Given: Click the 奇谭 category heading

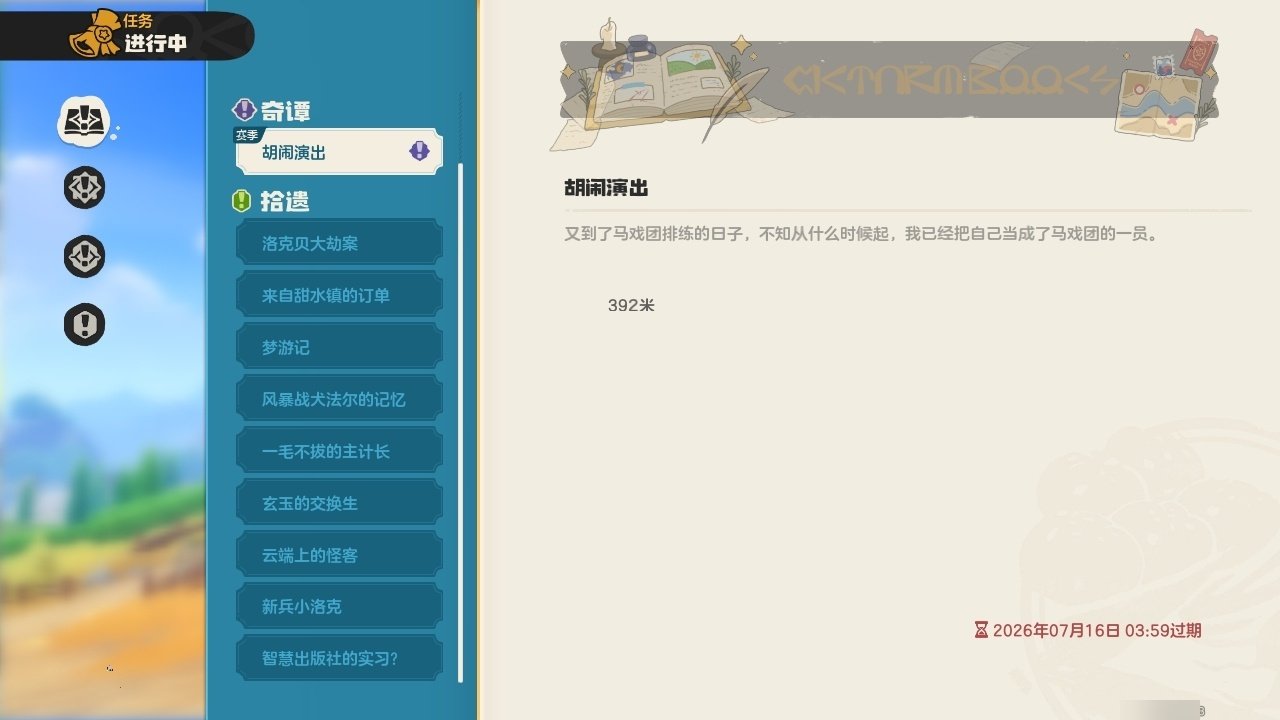Looking at the screenshot, I should tap(286, 111).
